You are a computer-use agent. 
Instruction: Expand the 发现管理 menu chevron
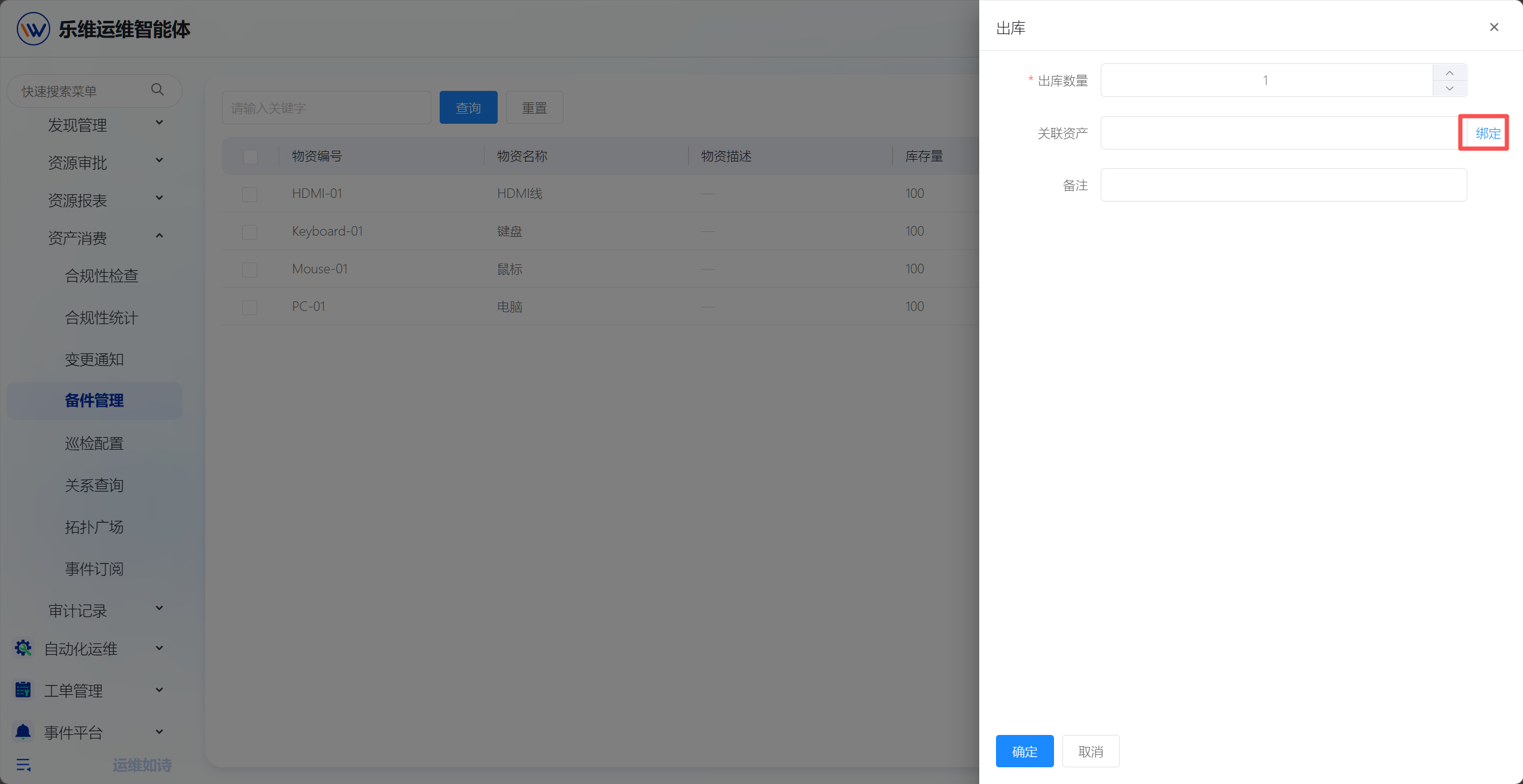coord(159,123)
